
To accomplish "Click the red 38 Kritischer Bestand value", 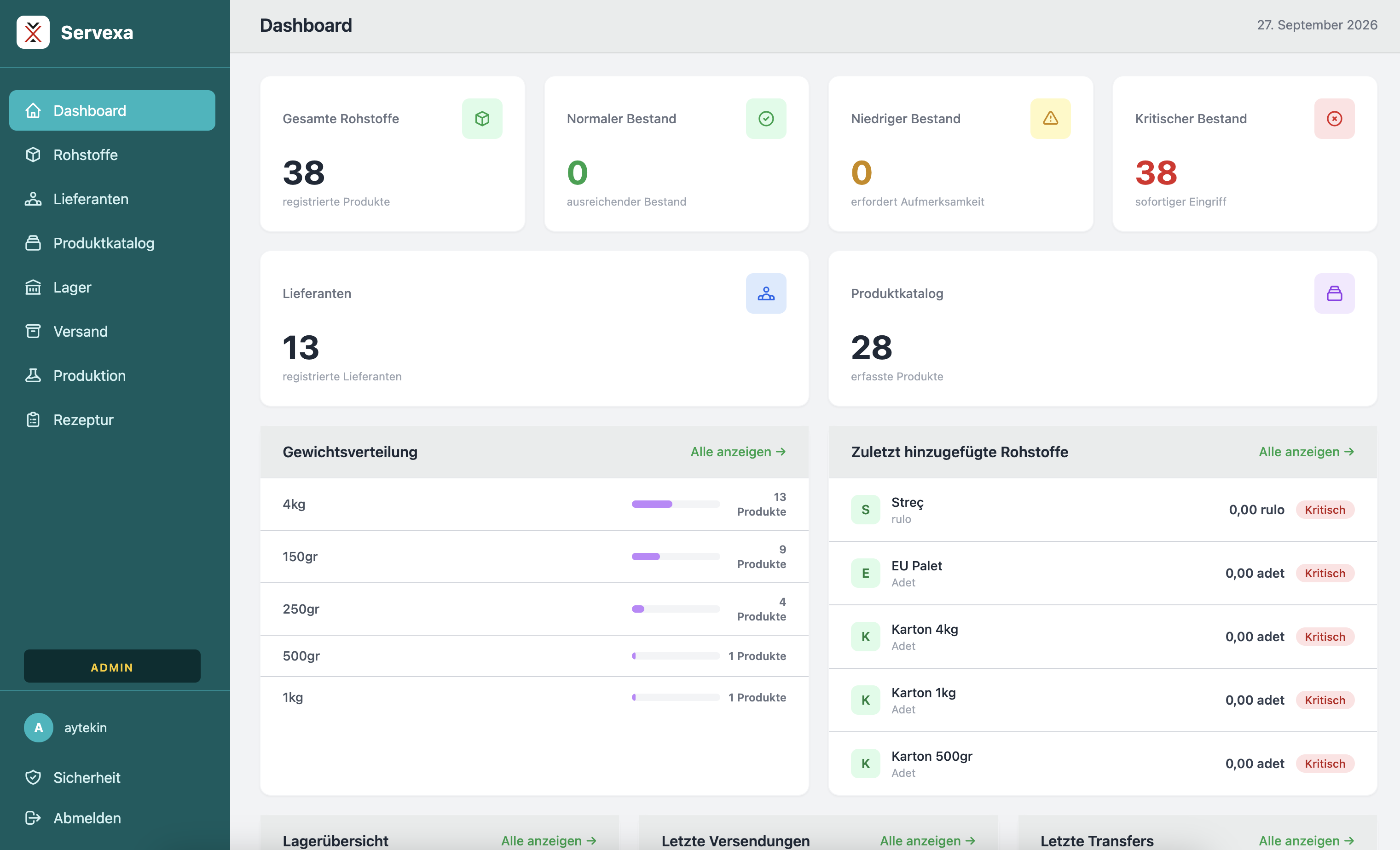I will point(1156,172).
